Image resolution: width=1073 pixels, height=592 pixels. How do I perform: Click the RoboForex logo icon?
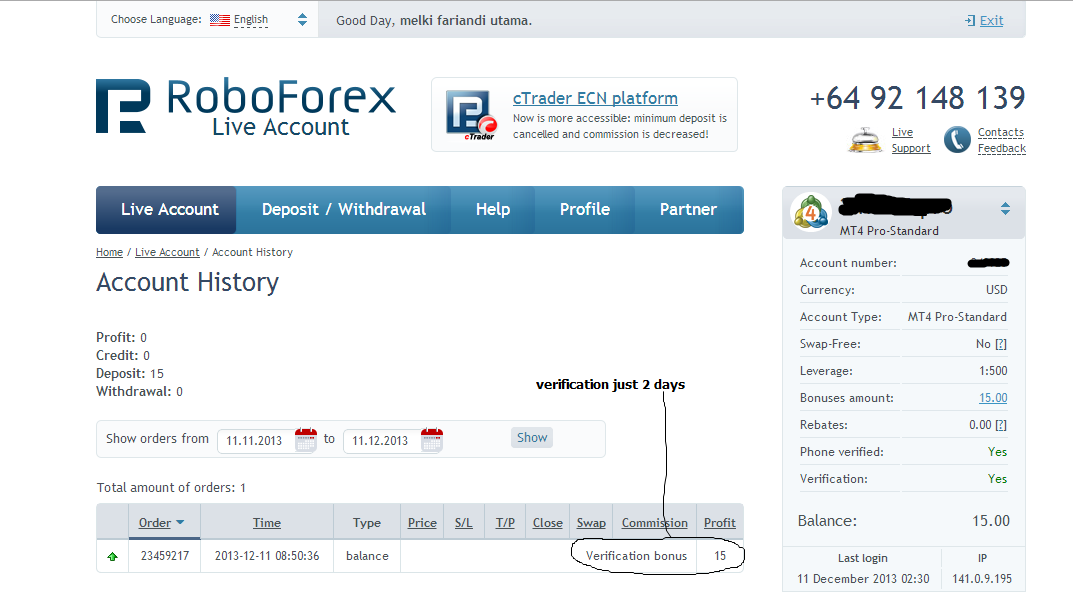(123, 105)
